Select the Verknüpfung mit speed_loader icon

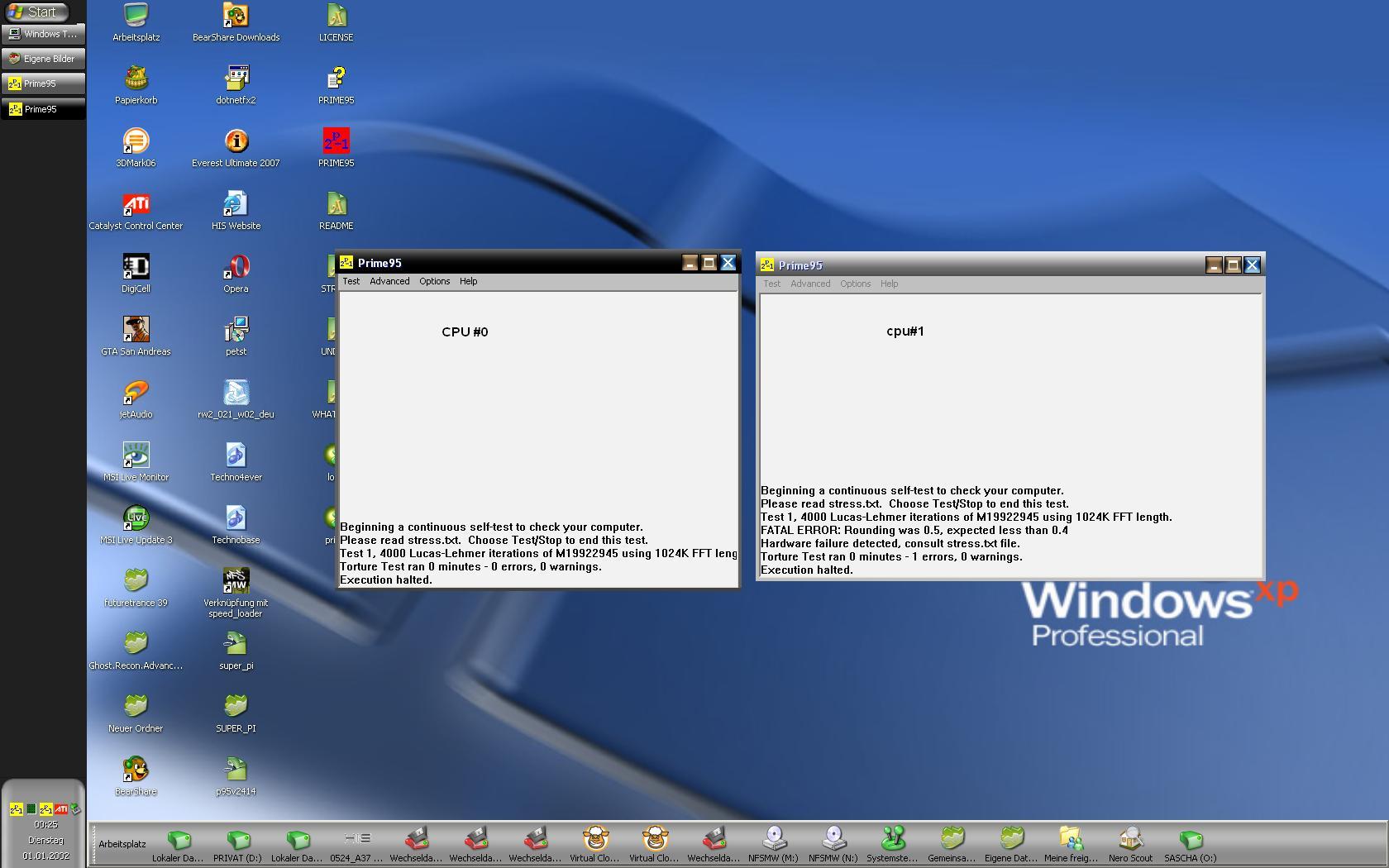click(x=236, y=591)
